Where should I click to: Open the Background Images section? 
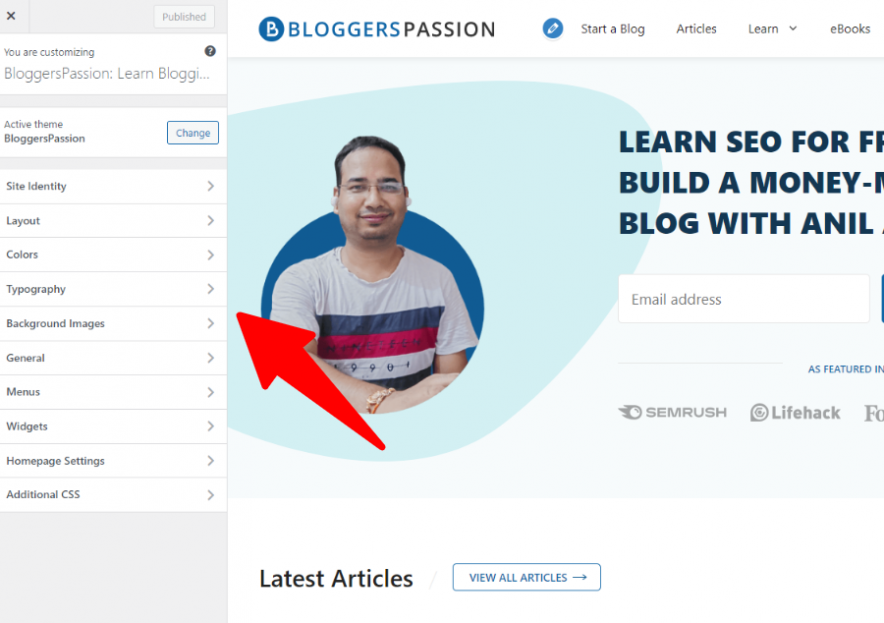[x=113, y=324]
